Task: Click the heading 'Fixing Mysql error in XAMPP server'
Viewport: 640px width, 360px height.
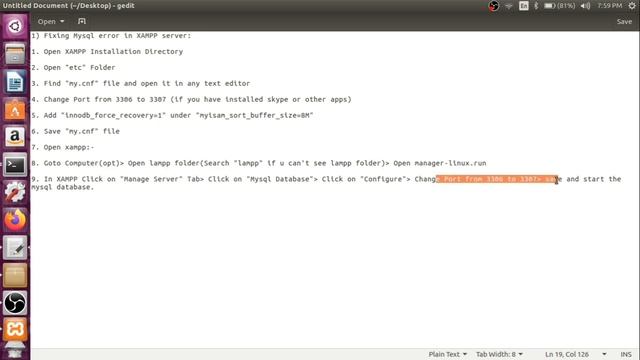Action: tap(111, 36)
